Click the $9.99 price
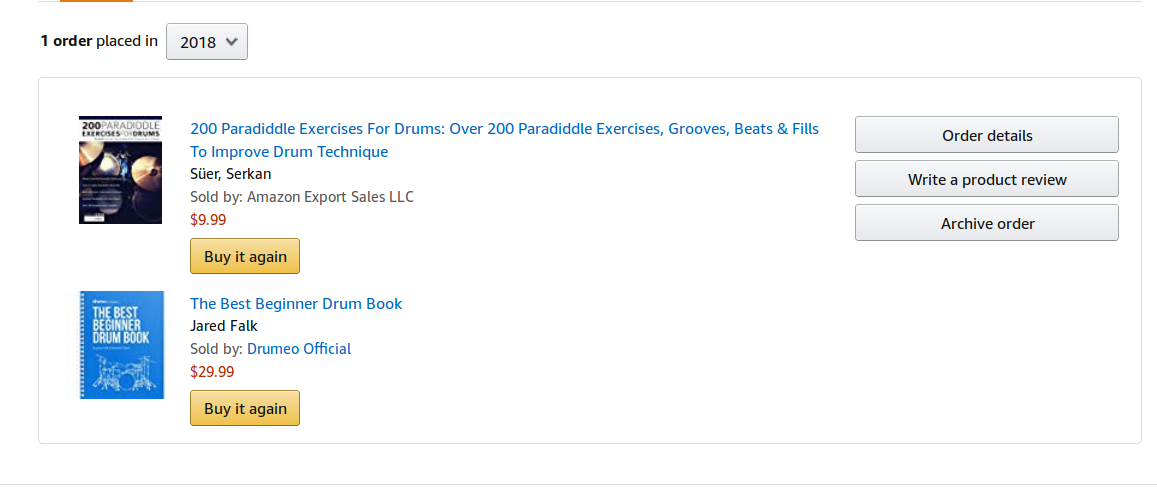The width and height of the screenshot is (1157, 491). [208, 219]
